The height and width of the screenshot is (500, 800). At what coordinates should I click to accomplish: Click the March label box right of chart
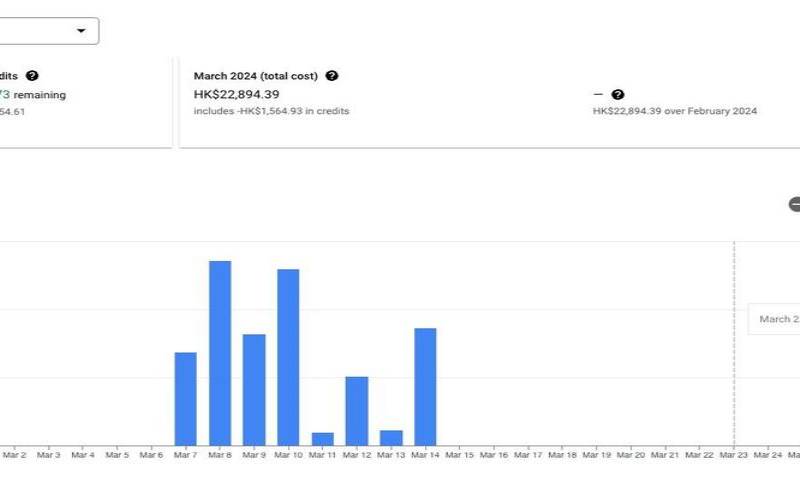tap(776, 319)
